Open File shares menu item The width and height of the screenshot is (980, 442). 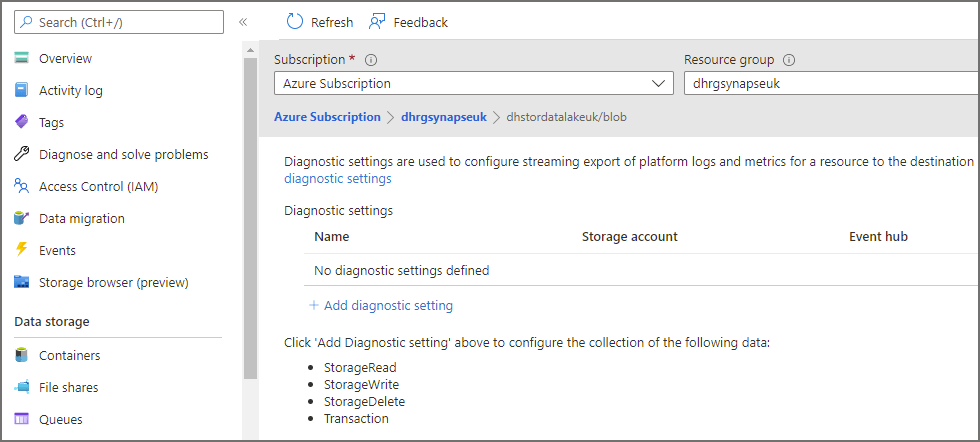pos(68,387)
